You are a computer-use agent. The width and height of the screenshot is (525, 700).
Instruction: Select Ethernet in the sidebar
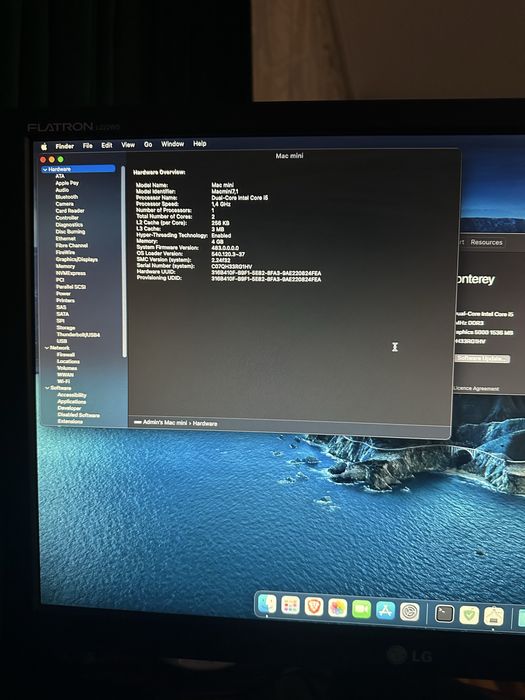[66, 238]
